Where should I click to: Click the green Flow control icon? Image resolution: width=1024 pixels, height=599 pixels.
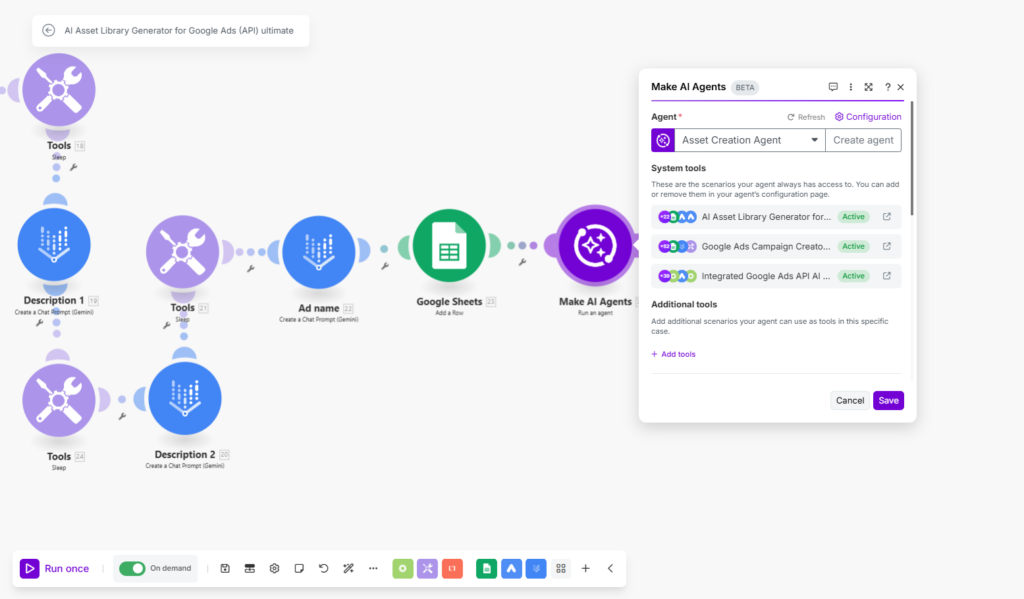click(x=403, y=569)
